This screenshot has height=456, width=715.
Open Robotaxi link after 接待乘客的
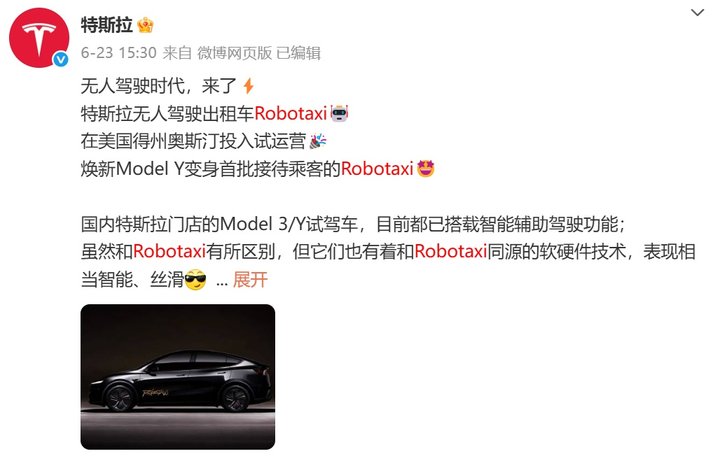[x=377, y=169]
